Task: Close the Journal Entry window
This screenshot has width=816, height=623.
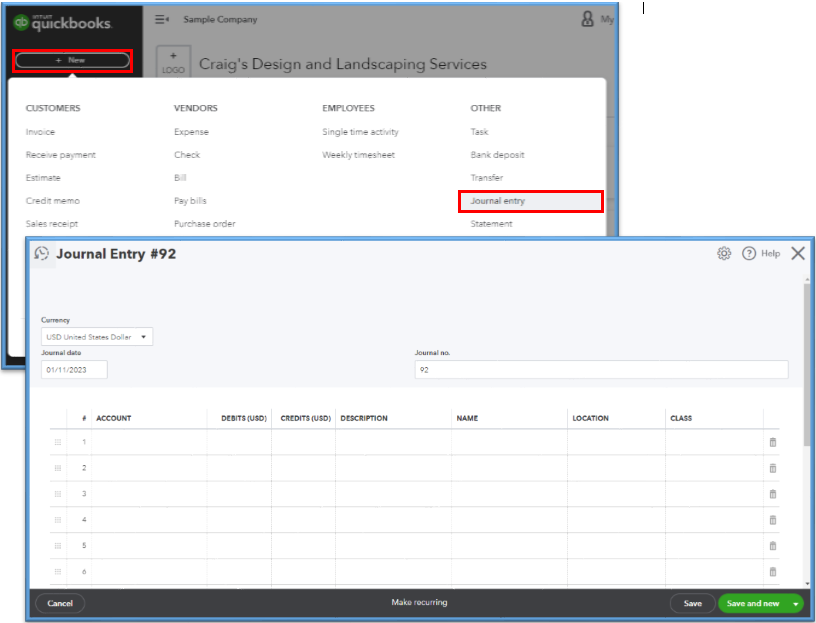Action: [x=798, y=253]
